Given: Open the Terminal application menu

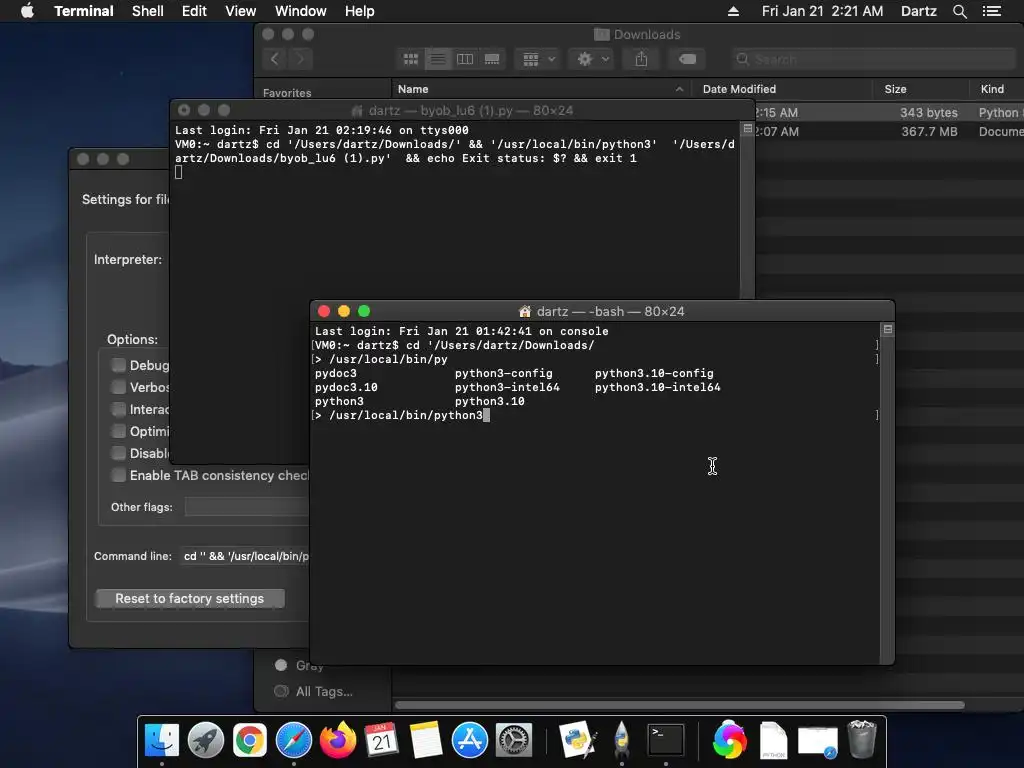Looking at the screenshot, I should 84,11.
